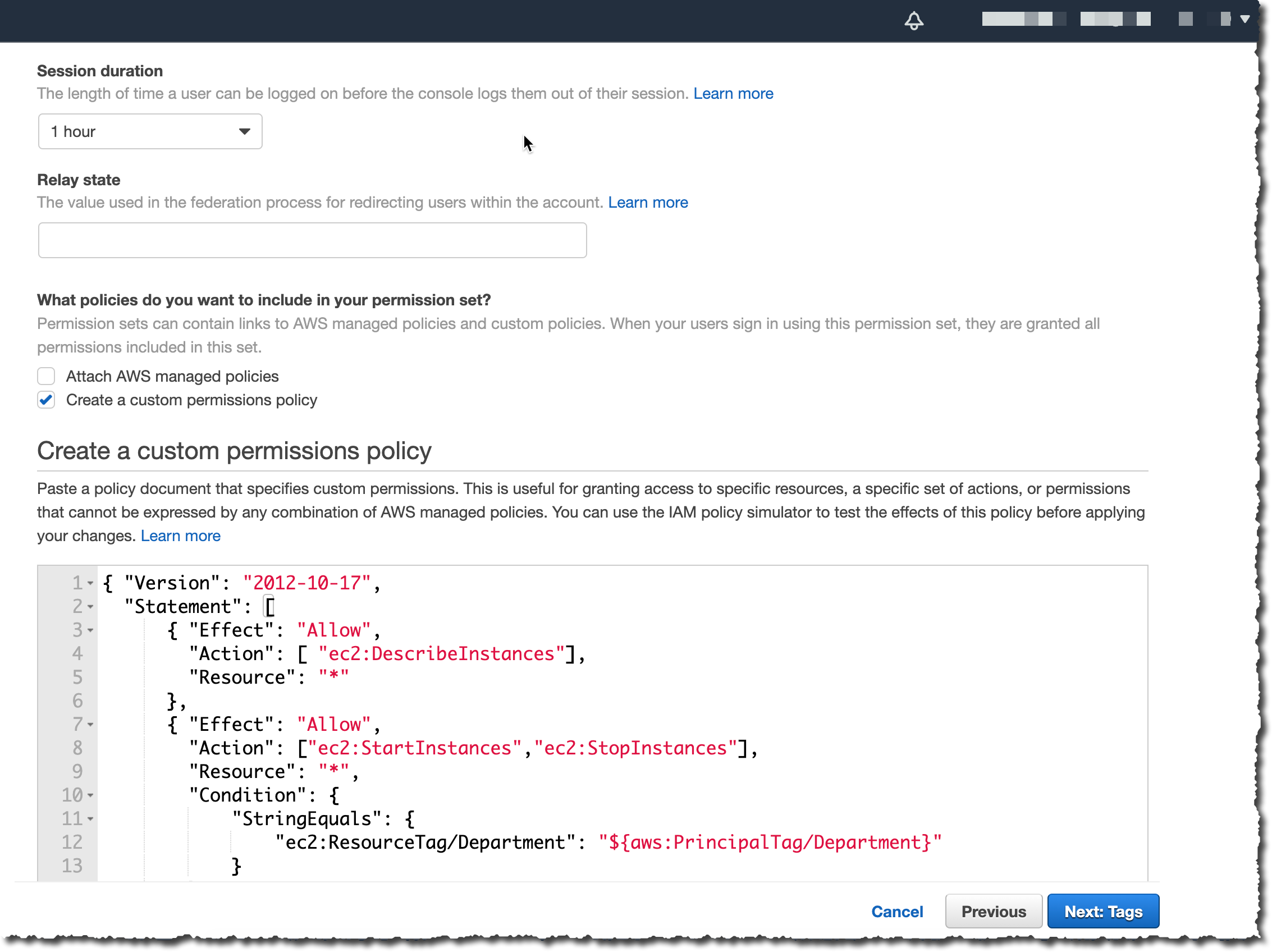
Task: Collapse code fold arrow on line 1
Action: [x=90, y=584]
